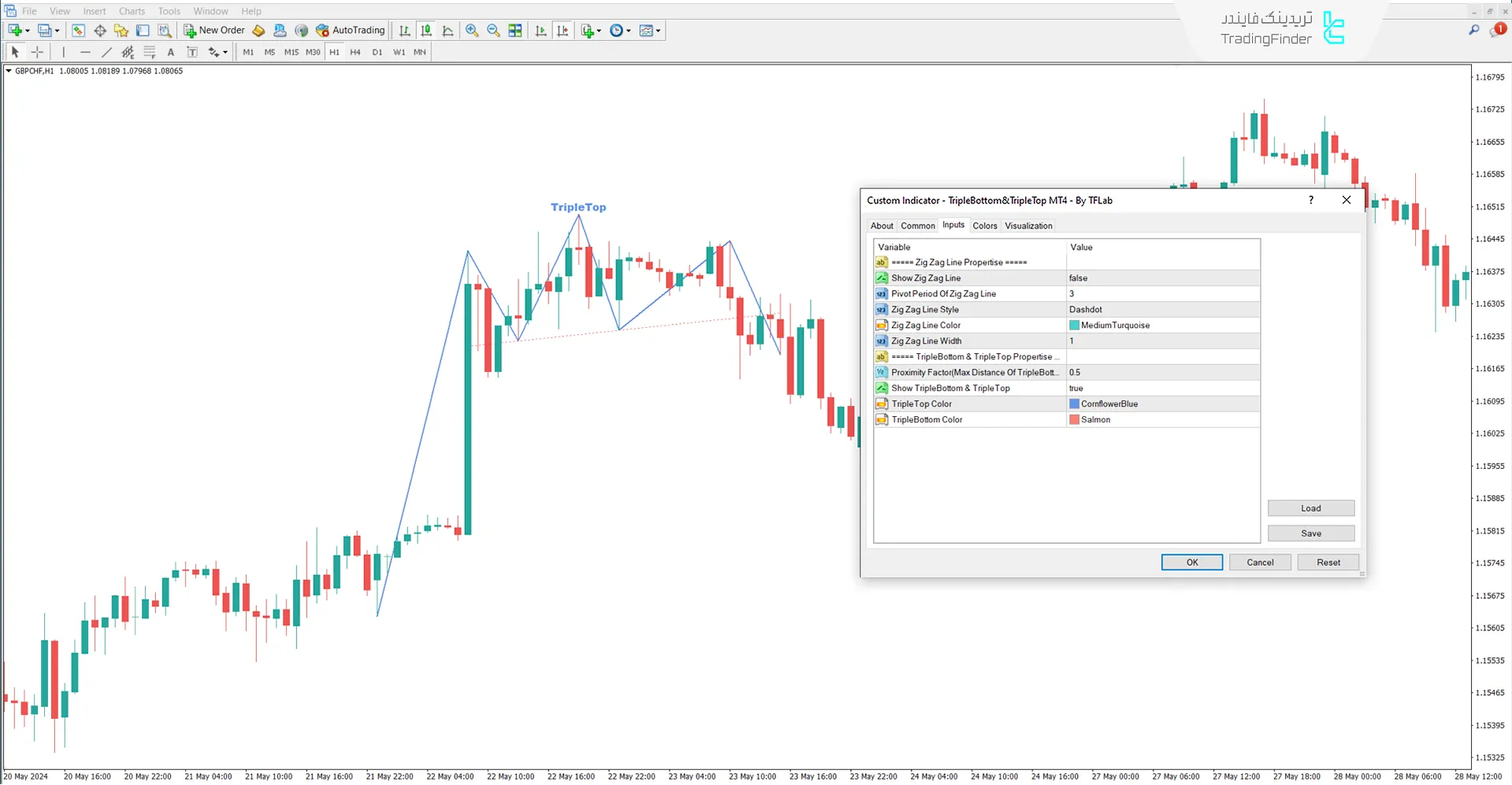Select the Crosshair tool

coord(37,51)
